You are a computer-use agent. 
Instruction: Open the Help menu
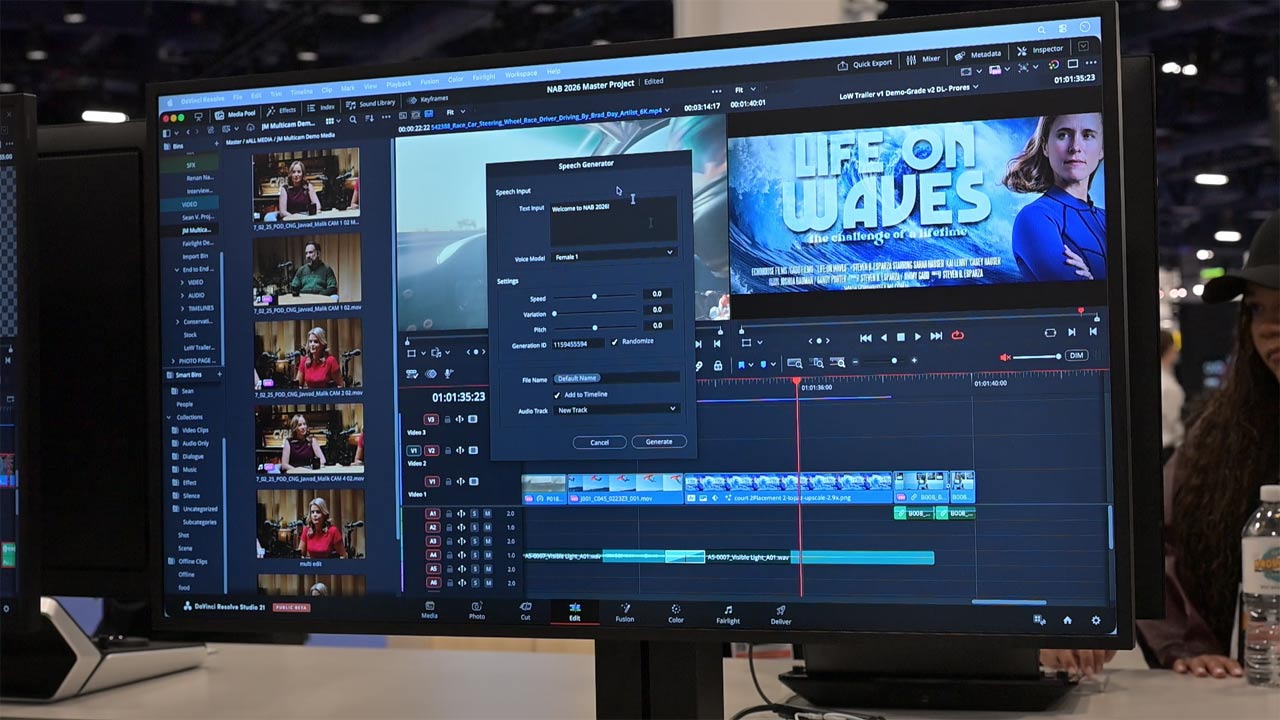pos(553,72)
